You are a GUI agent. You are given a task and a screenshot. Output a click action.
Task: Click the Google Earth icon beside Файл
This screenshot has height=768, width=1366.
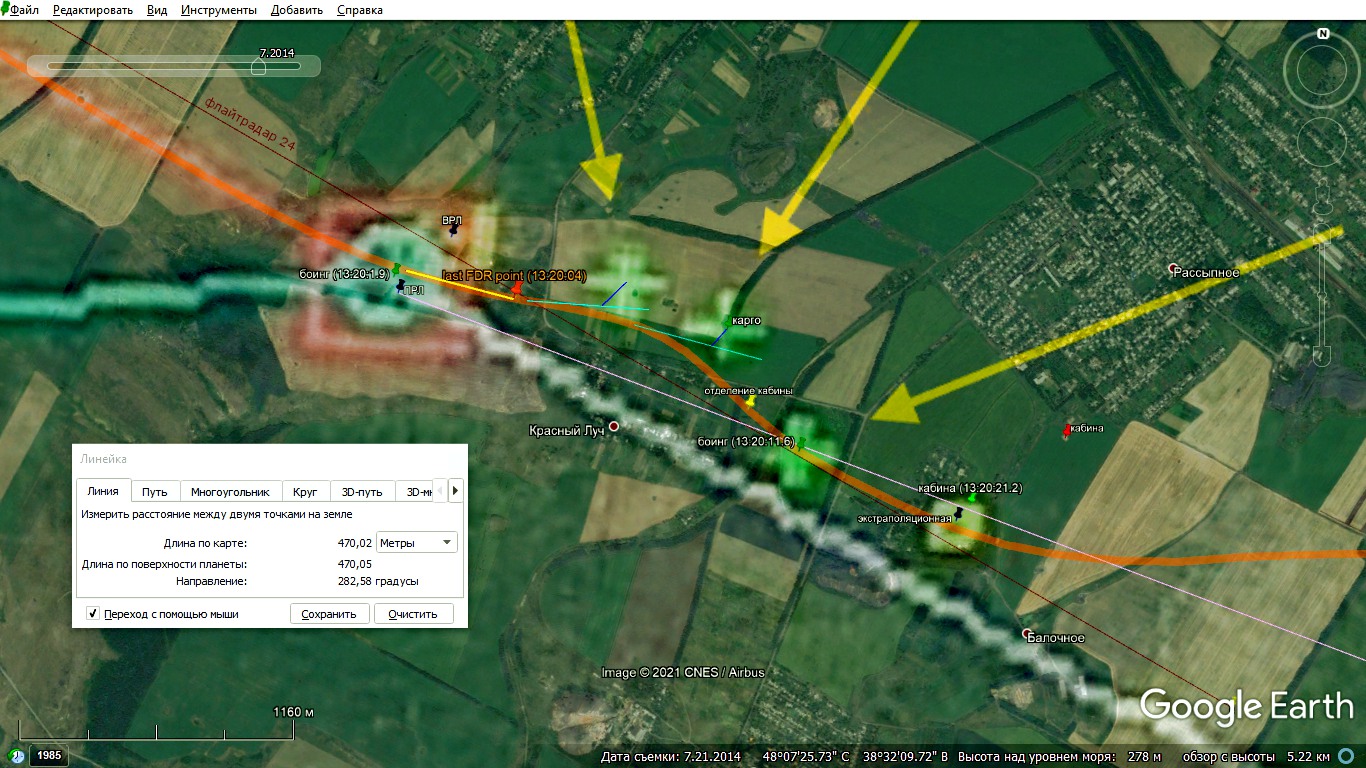[5, 10]
